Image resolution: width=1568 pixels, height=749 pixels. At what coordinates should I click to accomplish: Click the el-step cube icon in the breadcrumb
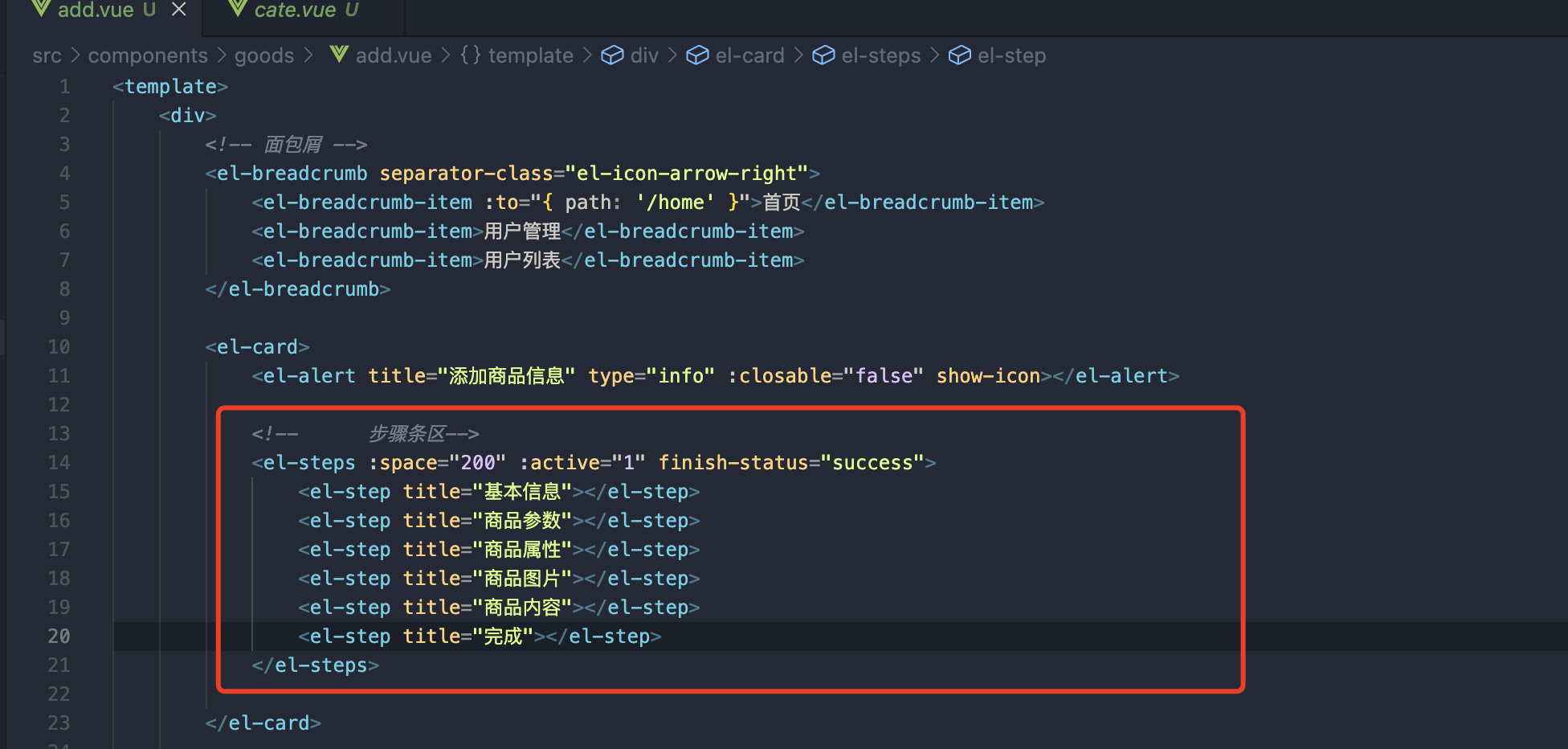pyautogui.click(x=960, y=55)
